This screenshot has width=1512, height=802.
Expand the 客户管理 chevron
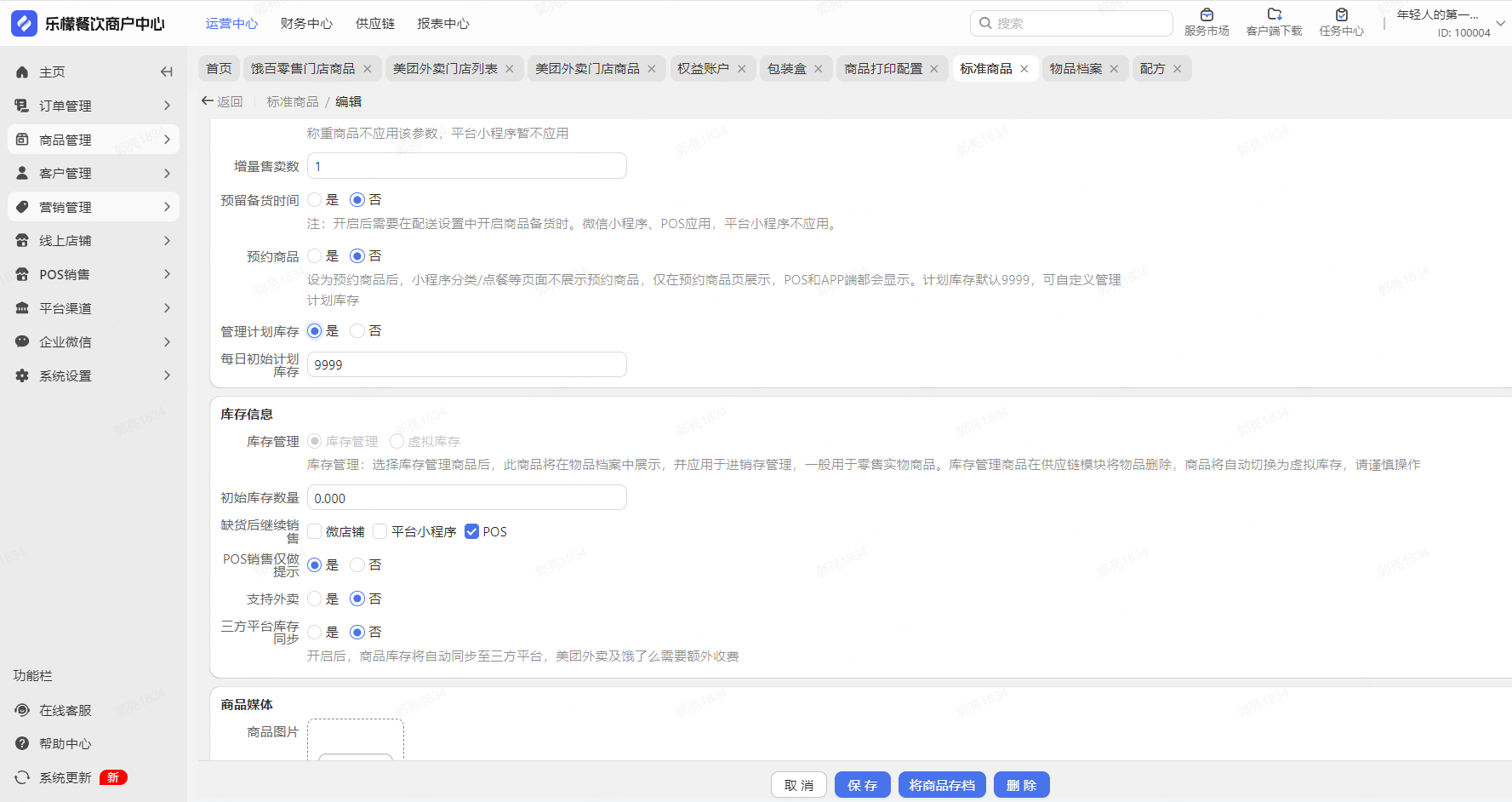pyautogui.click(x=167, y=173)
